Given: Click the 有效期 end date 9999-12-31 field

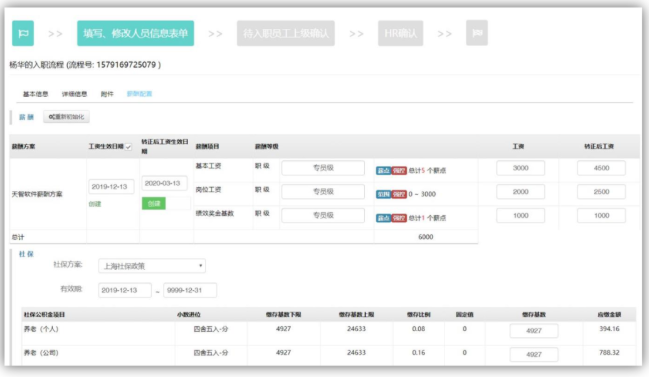Looking at the screenshot, I should (x=190, y=290).
